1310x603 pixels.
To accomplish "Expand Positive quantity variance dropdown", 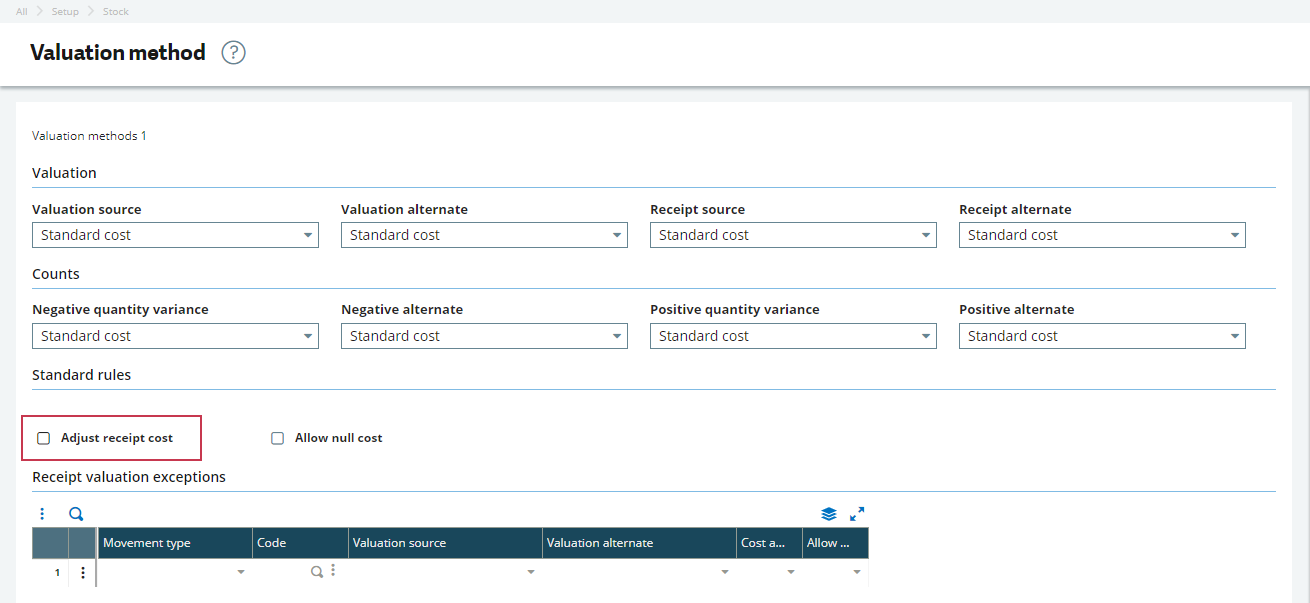I will 793,336.
